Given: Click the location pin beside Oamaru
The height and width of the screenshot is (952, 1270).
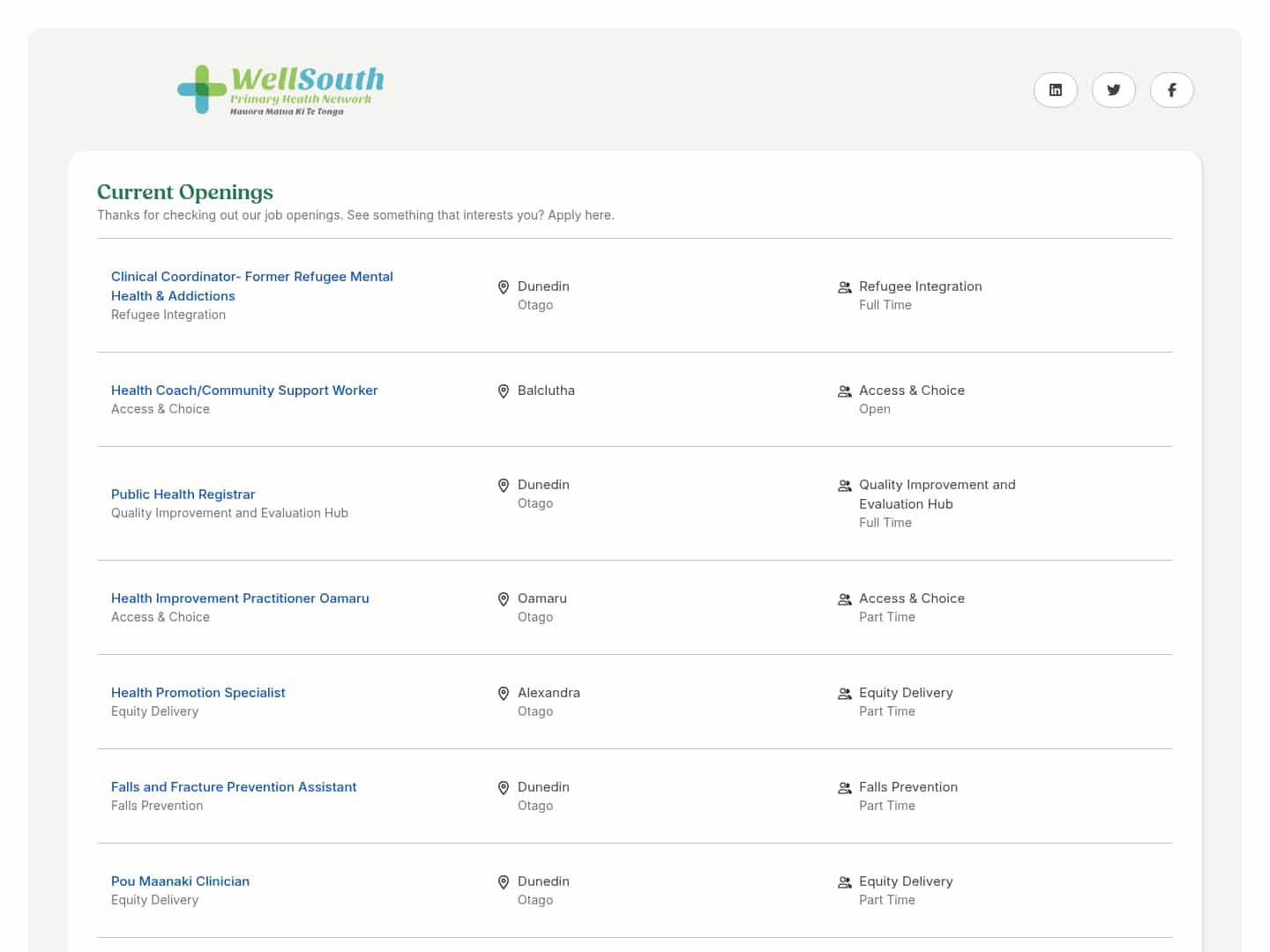Looking at the screenshot, I should pyautogui.click(x=504, y=599).
